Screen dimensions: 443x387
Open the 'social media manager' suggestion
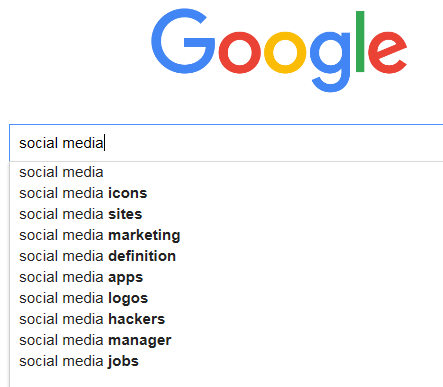[x=226, y=340]
